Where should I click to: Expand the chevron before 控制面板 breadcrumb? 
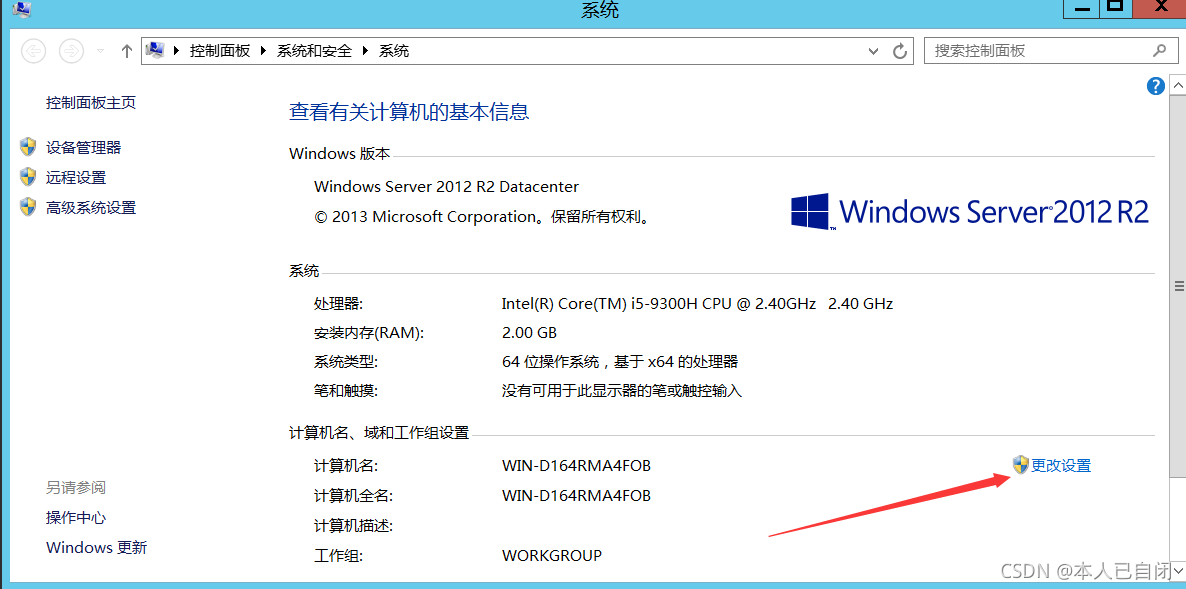tap(177, 51)
